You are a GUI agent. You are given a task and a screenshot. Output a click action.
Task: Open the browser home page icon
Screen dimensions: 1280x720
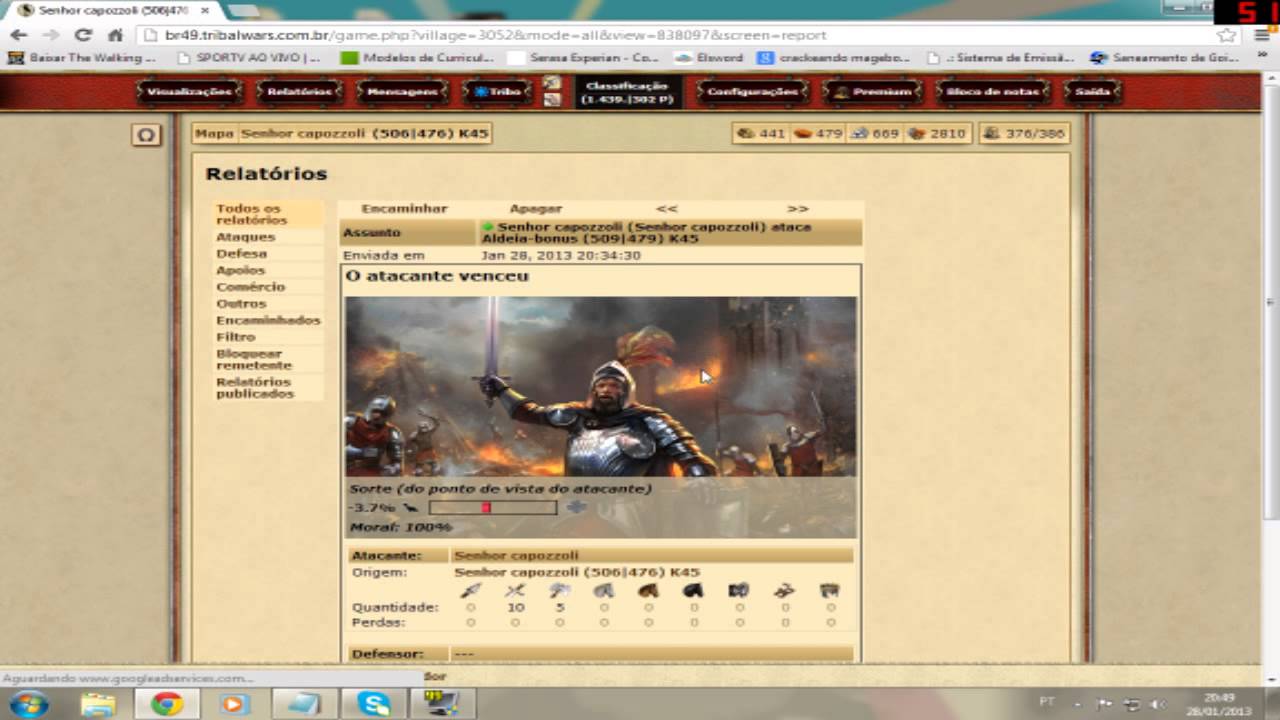coord(115,35)
